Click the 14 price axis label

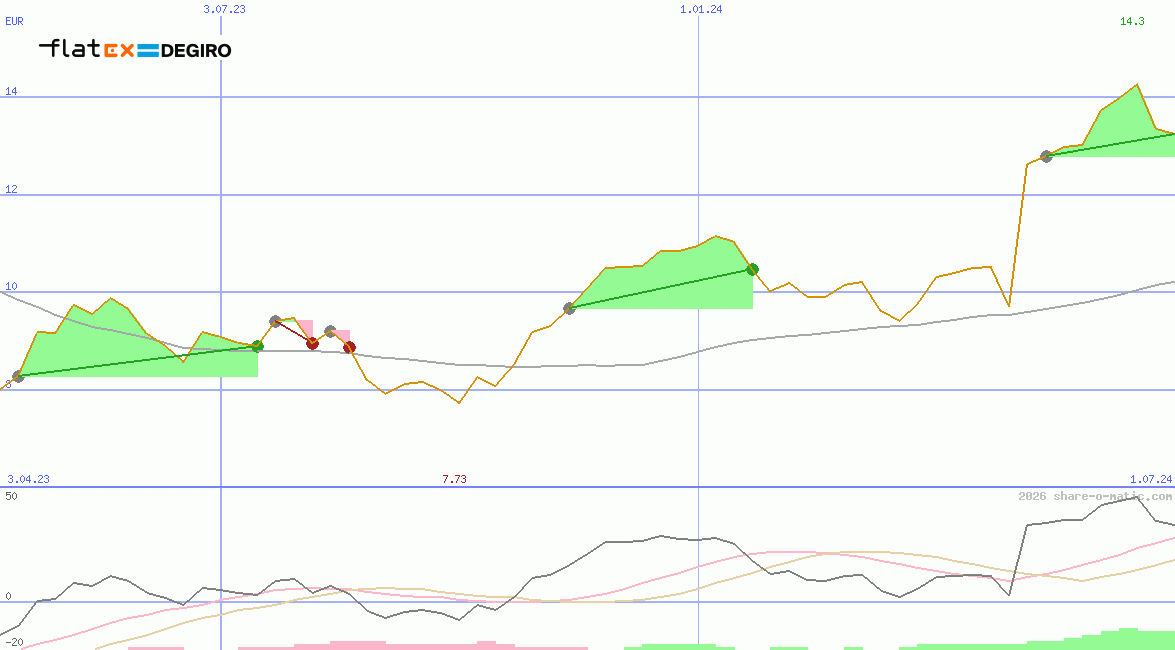pyautogui.click(x=12, y=92)
